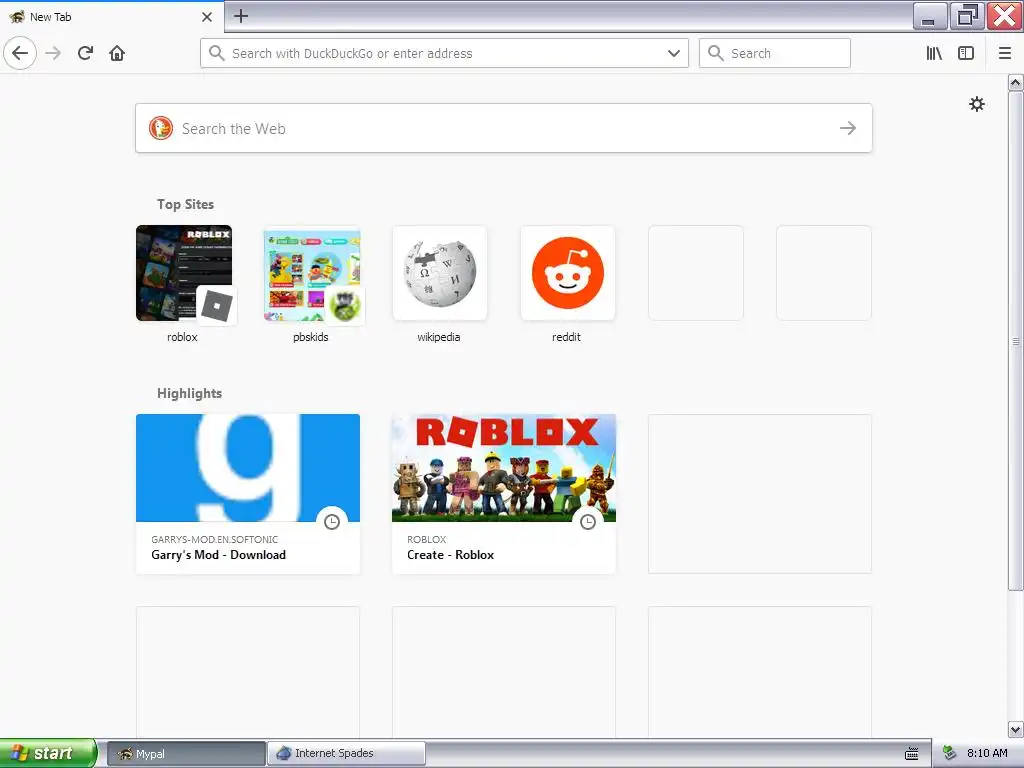Click the Top Sites section heading
The width and height of the screenshot is (1024, 768).
(185, 204)
